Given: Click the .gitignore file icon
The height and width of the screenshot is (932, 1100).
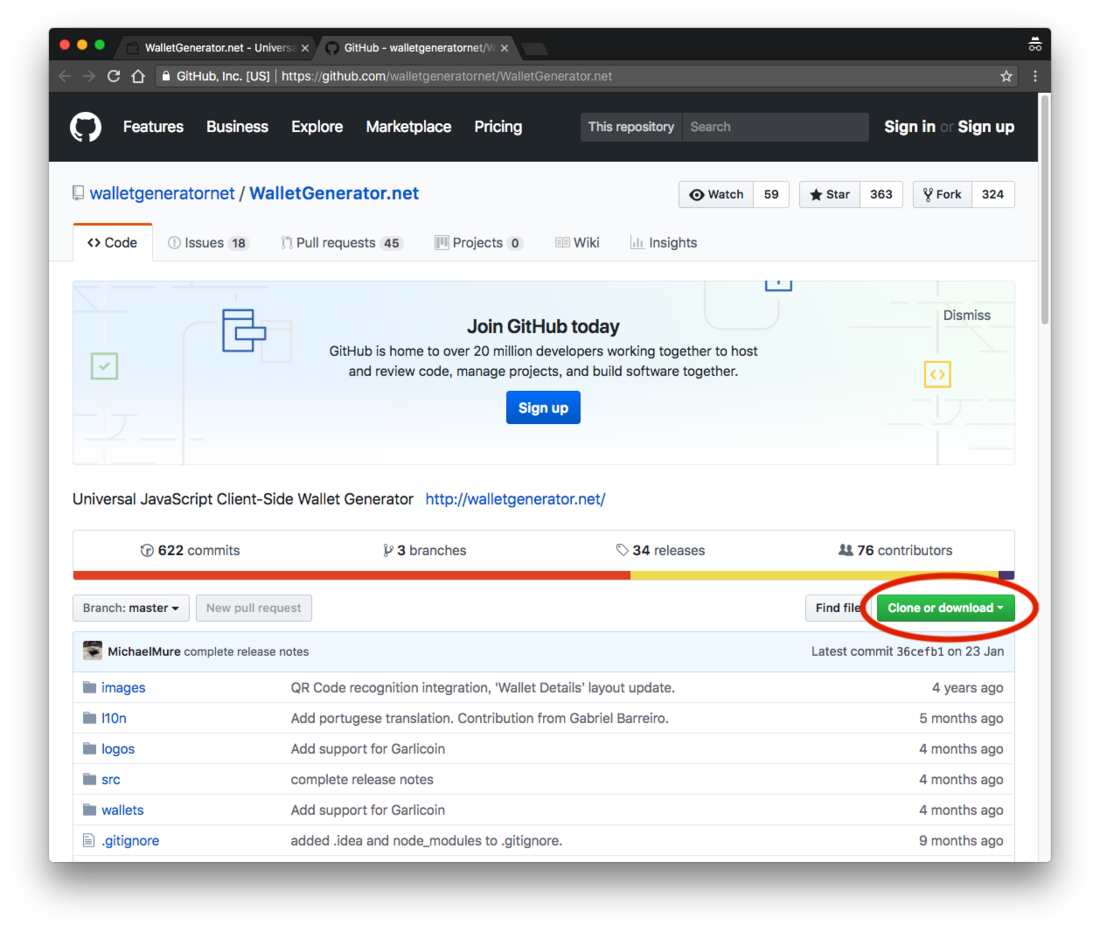Looking at the screenshot, I should pos(88,840).
